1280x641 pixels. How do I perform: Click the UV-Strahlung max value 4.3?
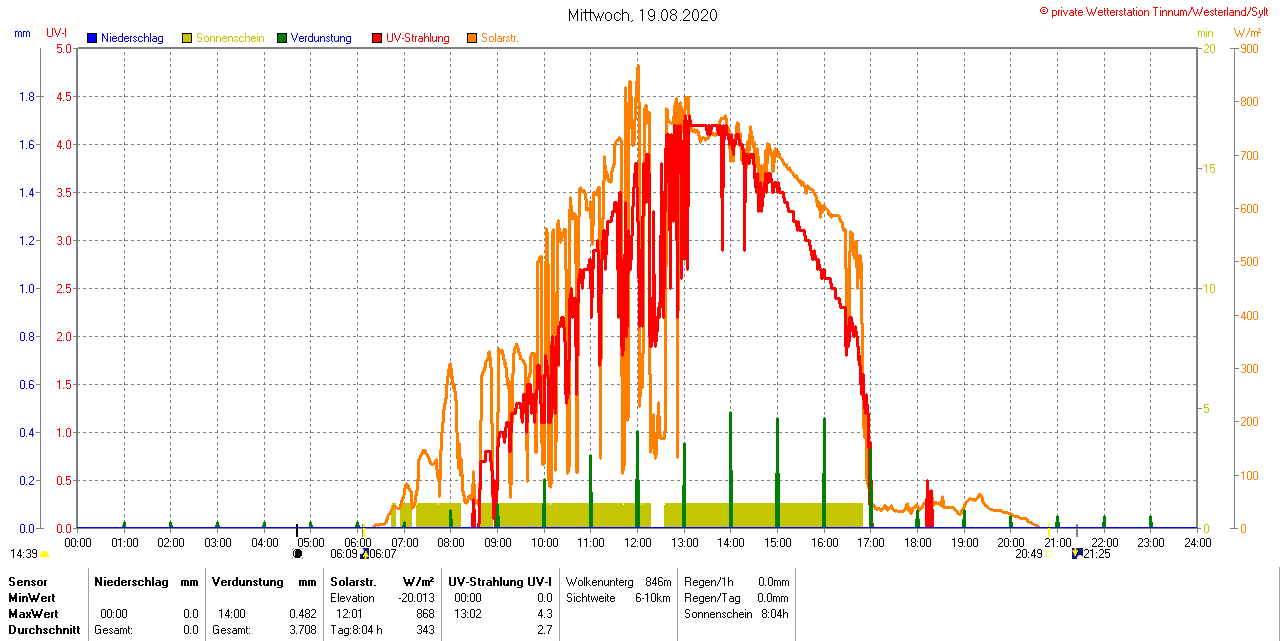pos(544,613)
